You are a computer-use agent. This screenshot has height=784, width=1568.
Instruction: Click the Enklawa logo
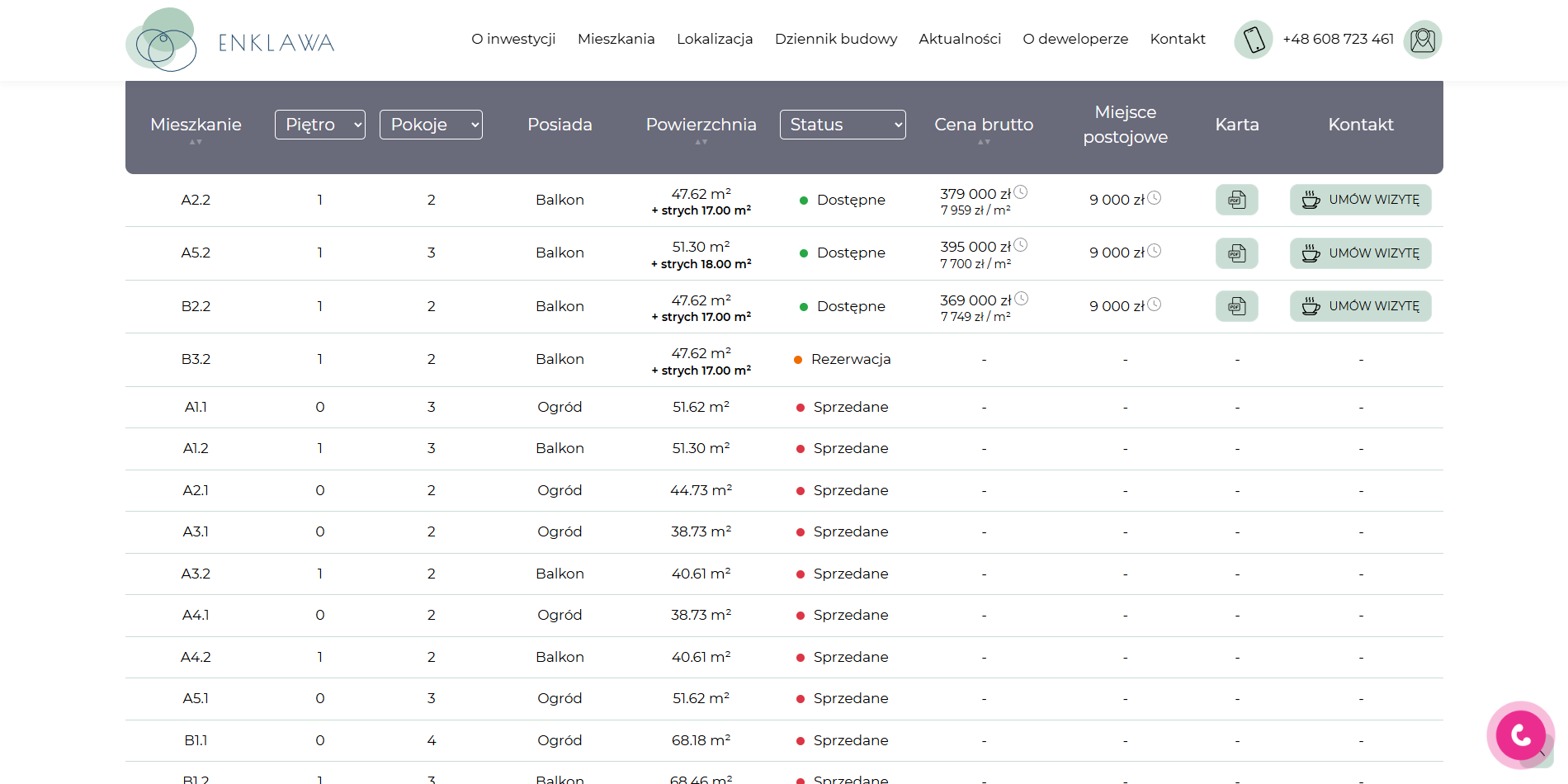(x=230, y=40)
